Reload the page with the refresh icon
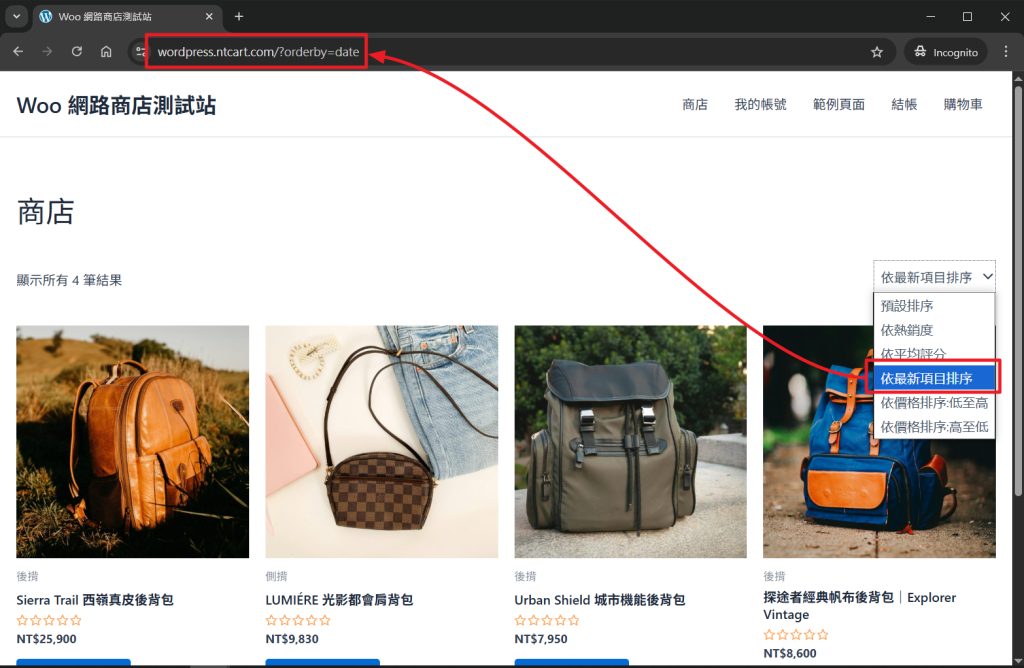 76,52
